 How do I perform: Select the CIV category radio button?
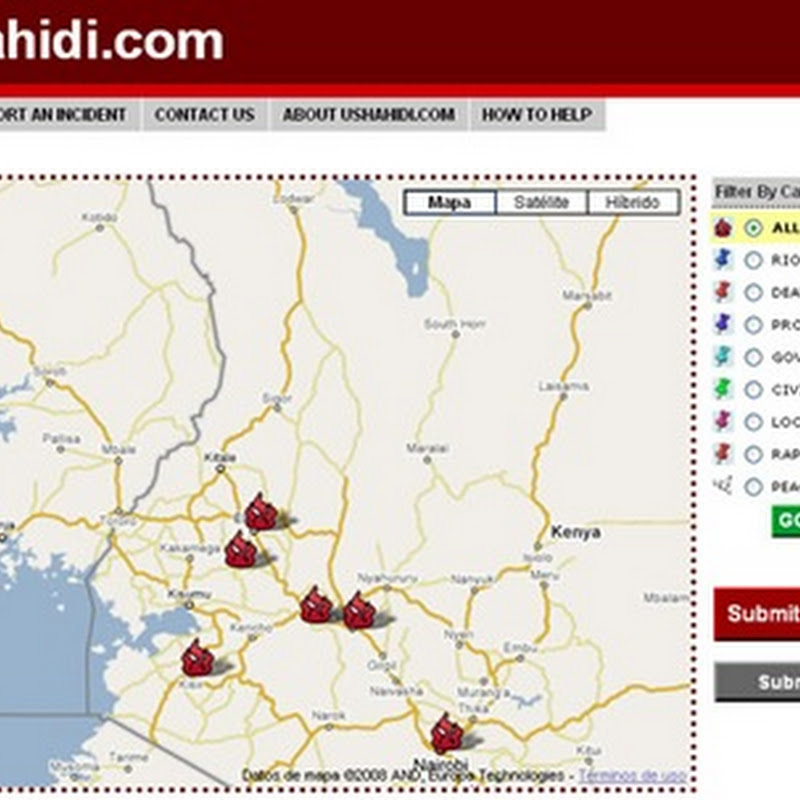[x=753, y=390]
